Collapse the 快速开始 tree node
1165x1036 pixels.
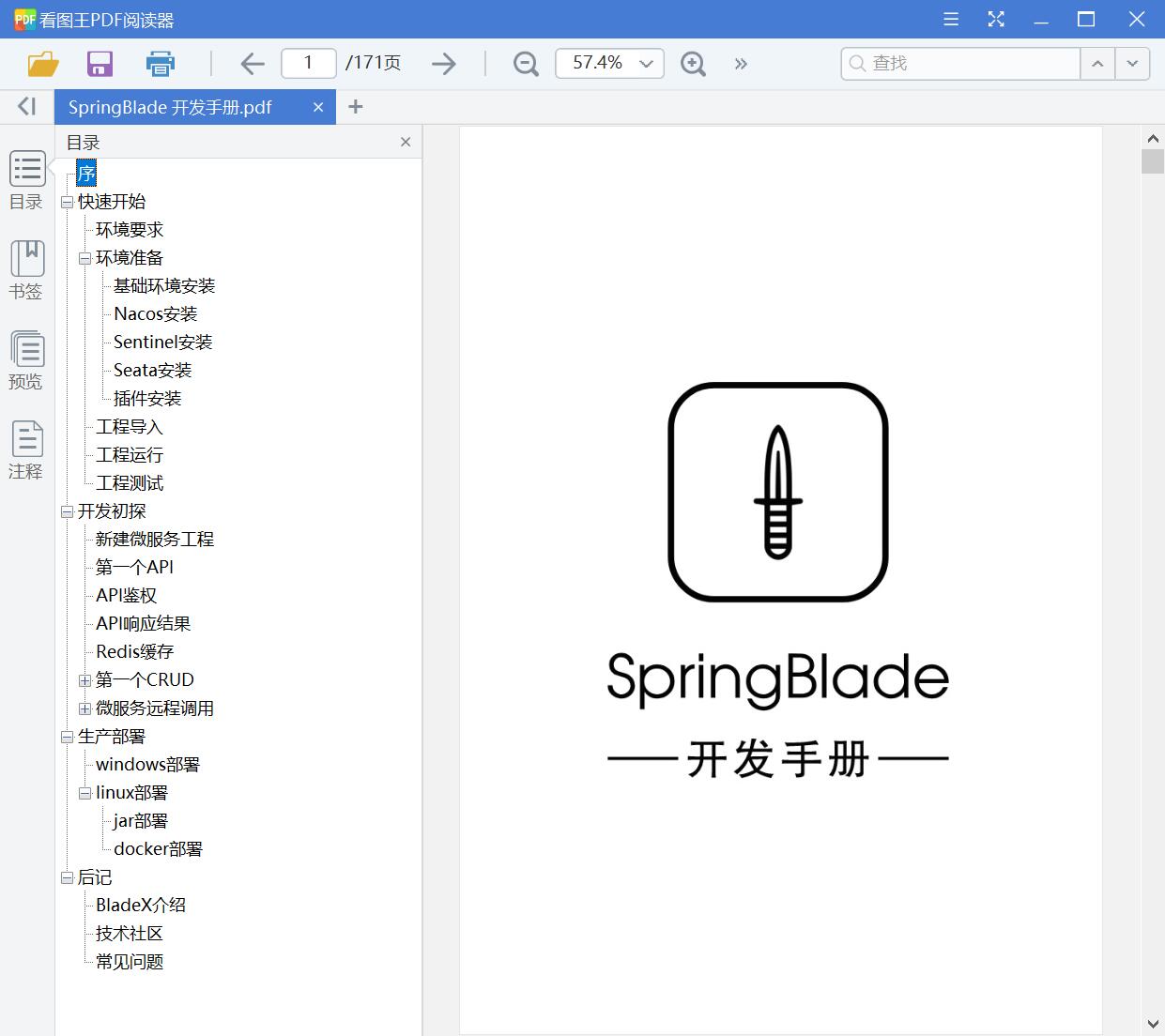67,202
